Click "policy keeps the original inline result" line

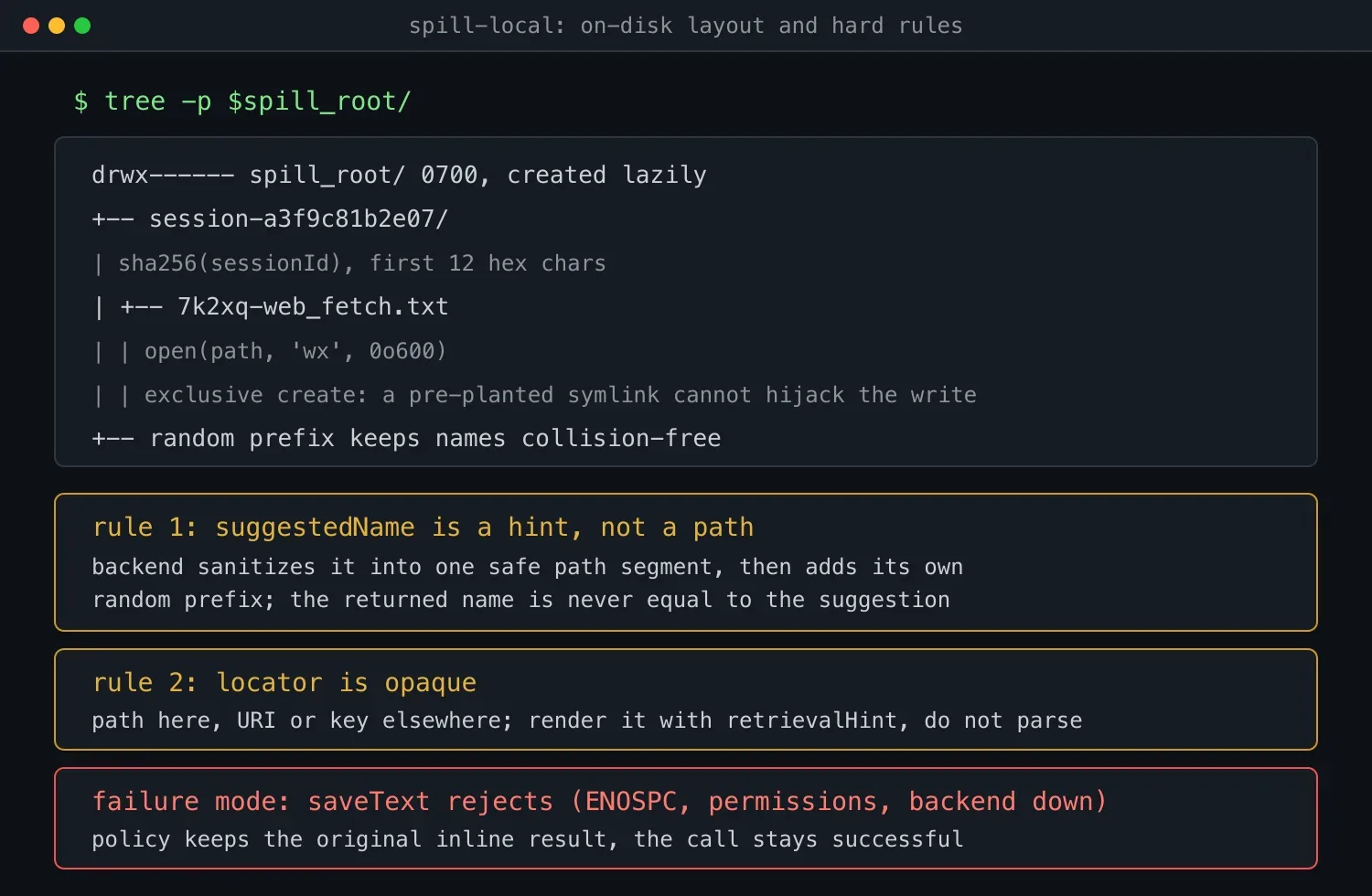[527, 839]
